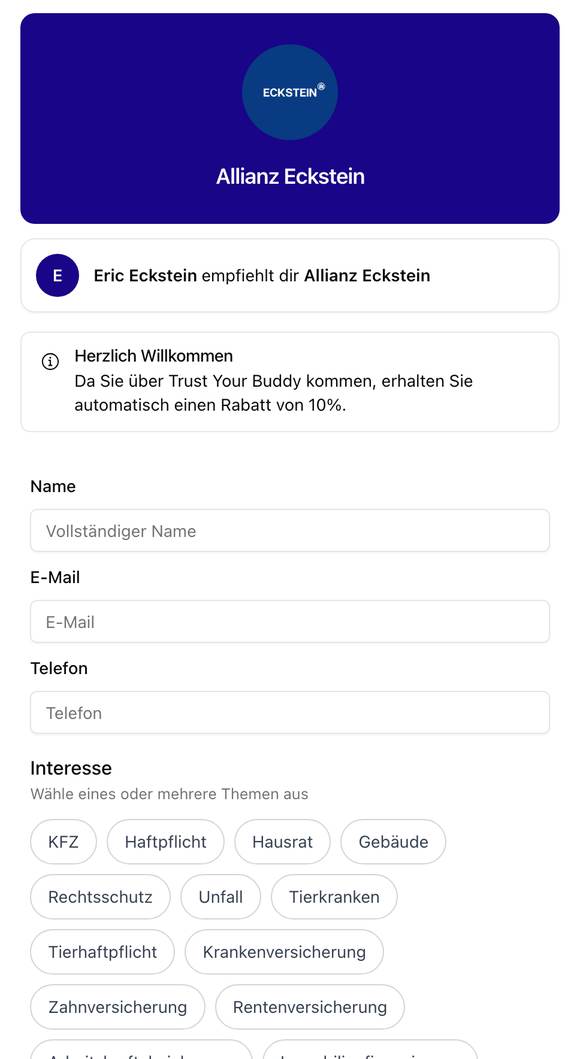Choose the Rentenversicherung interest chip

point(310,1007)
